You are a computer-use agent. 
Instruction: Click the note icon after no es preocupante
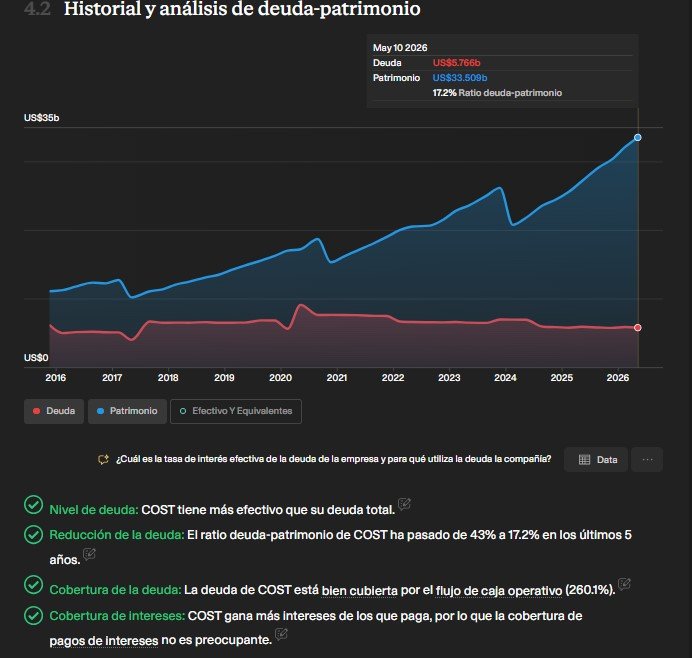(281, 634)
